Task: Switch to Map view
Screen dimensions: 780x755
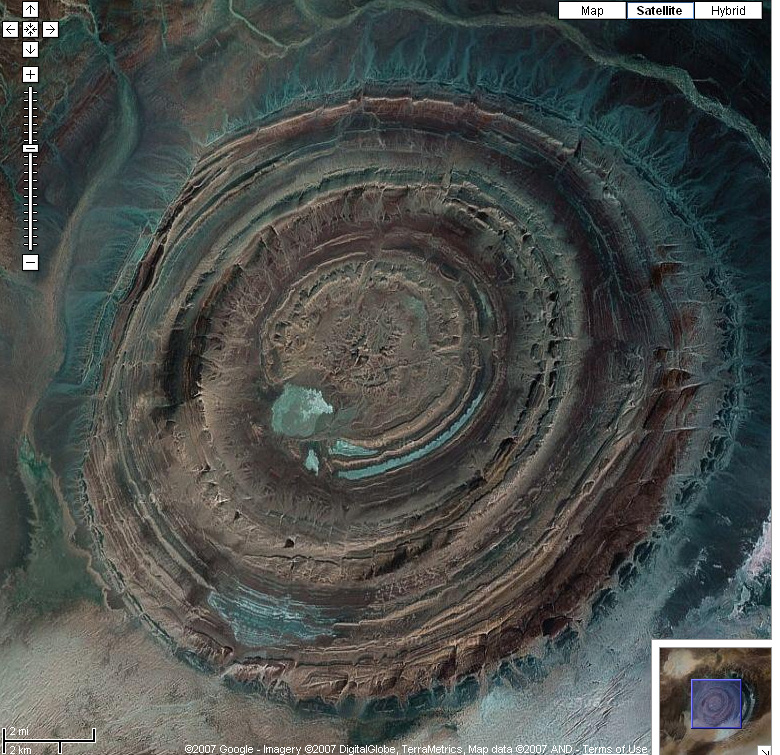Action: [592, 11]
